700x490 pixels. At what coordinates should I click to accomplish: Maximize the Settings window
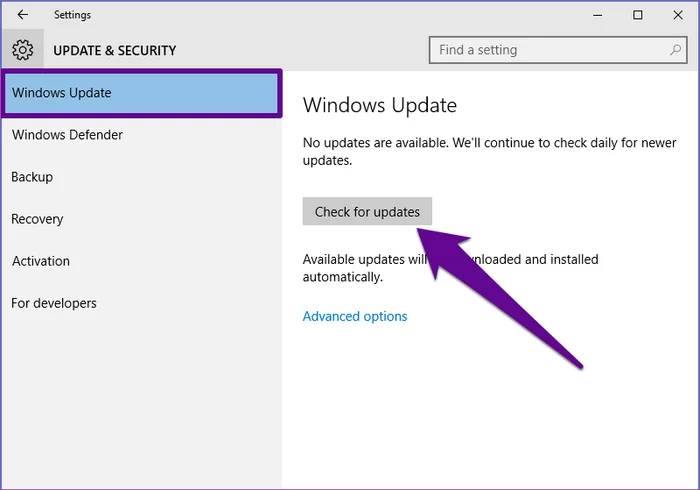(x=638, y=15)
